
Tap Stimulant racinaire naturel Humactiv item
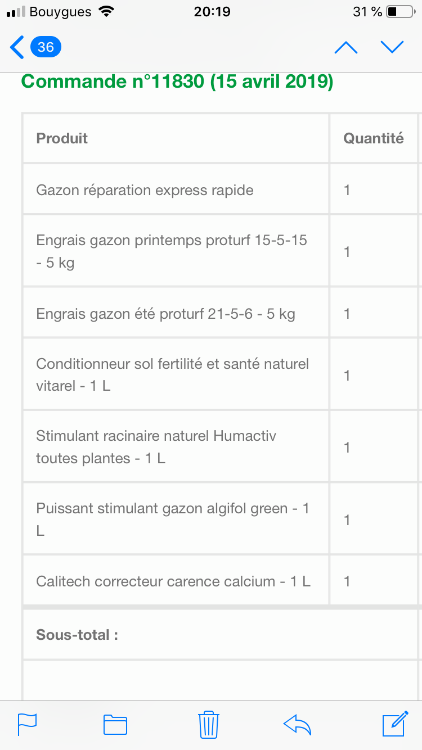[156, 447]
